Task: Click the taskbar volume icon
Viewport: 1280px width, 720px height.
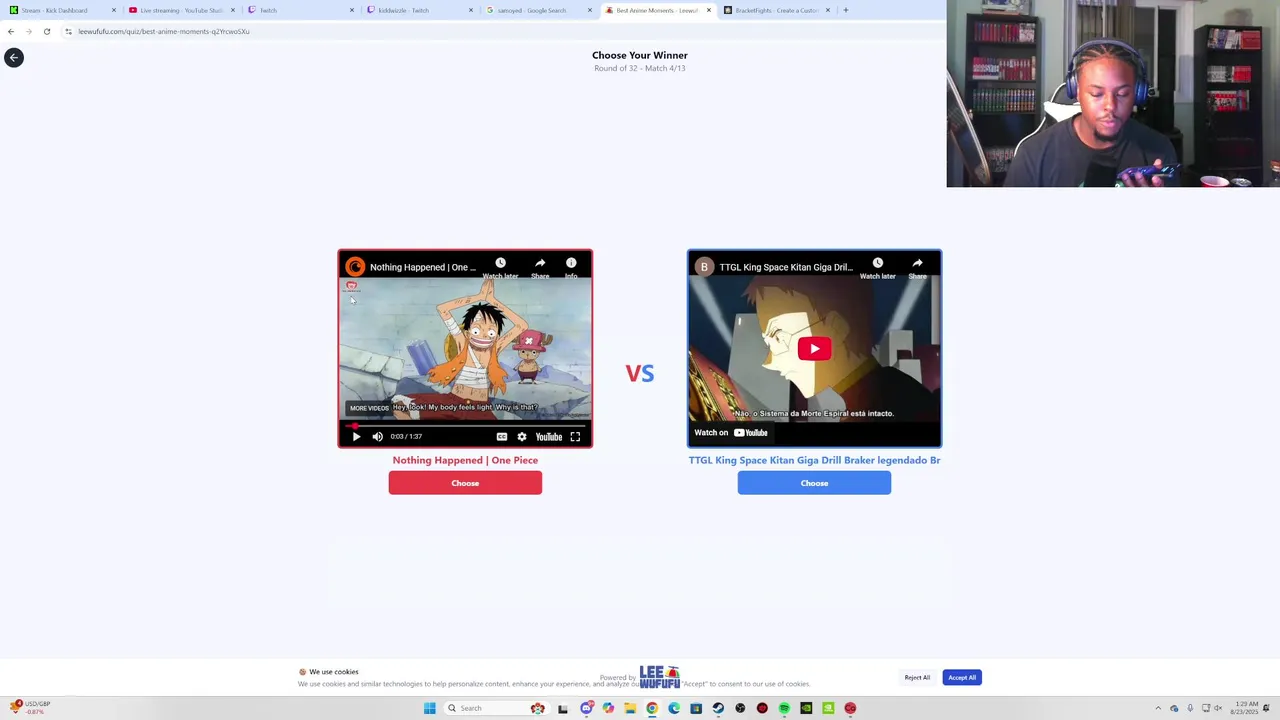Action: (1220, 708)
